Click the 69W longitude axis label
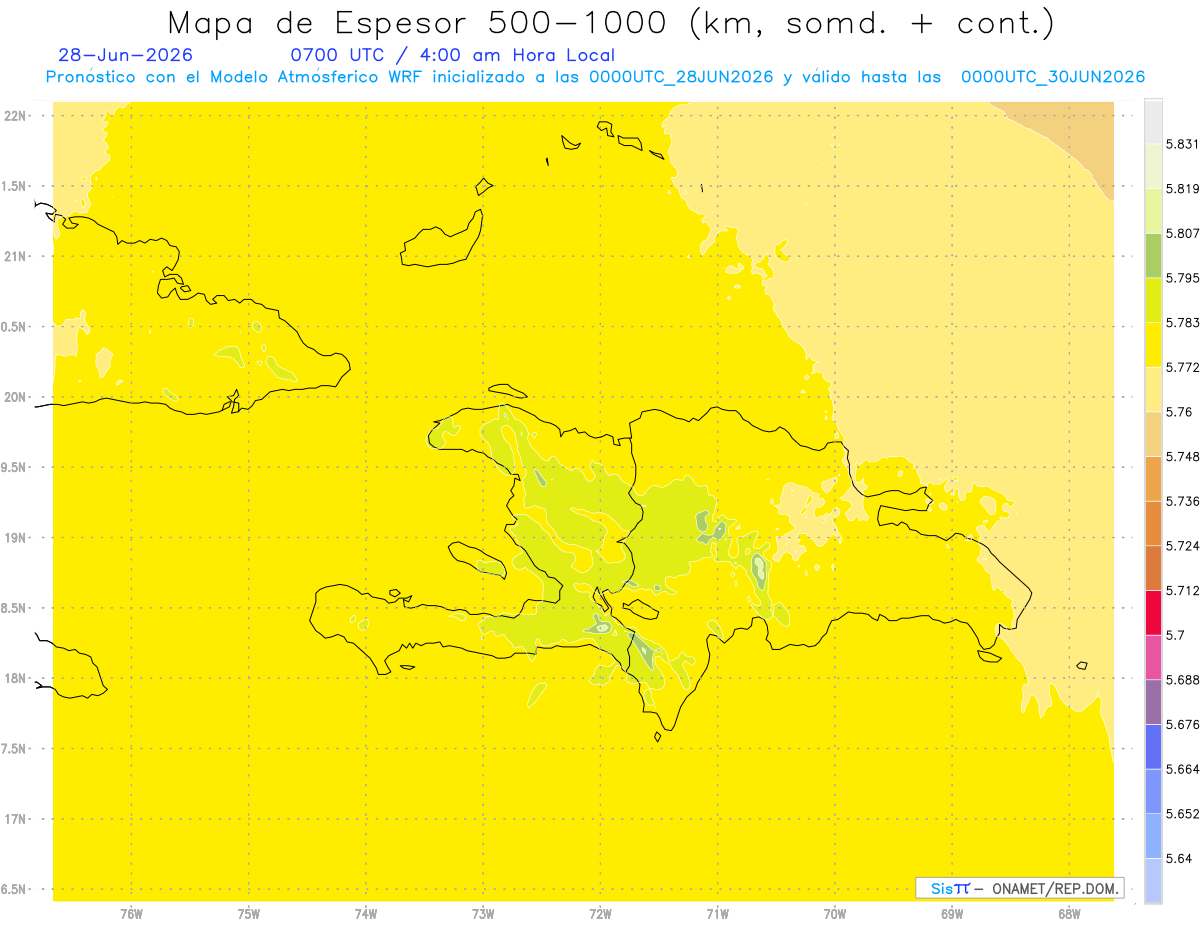The image size is (1200, 927). click(951, 914)
